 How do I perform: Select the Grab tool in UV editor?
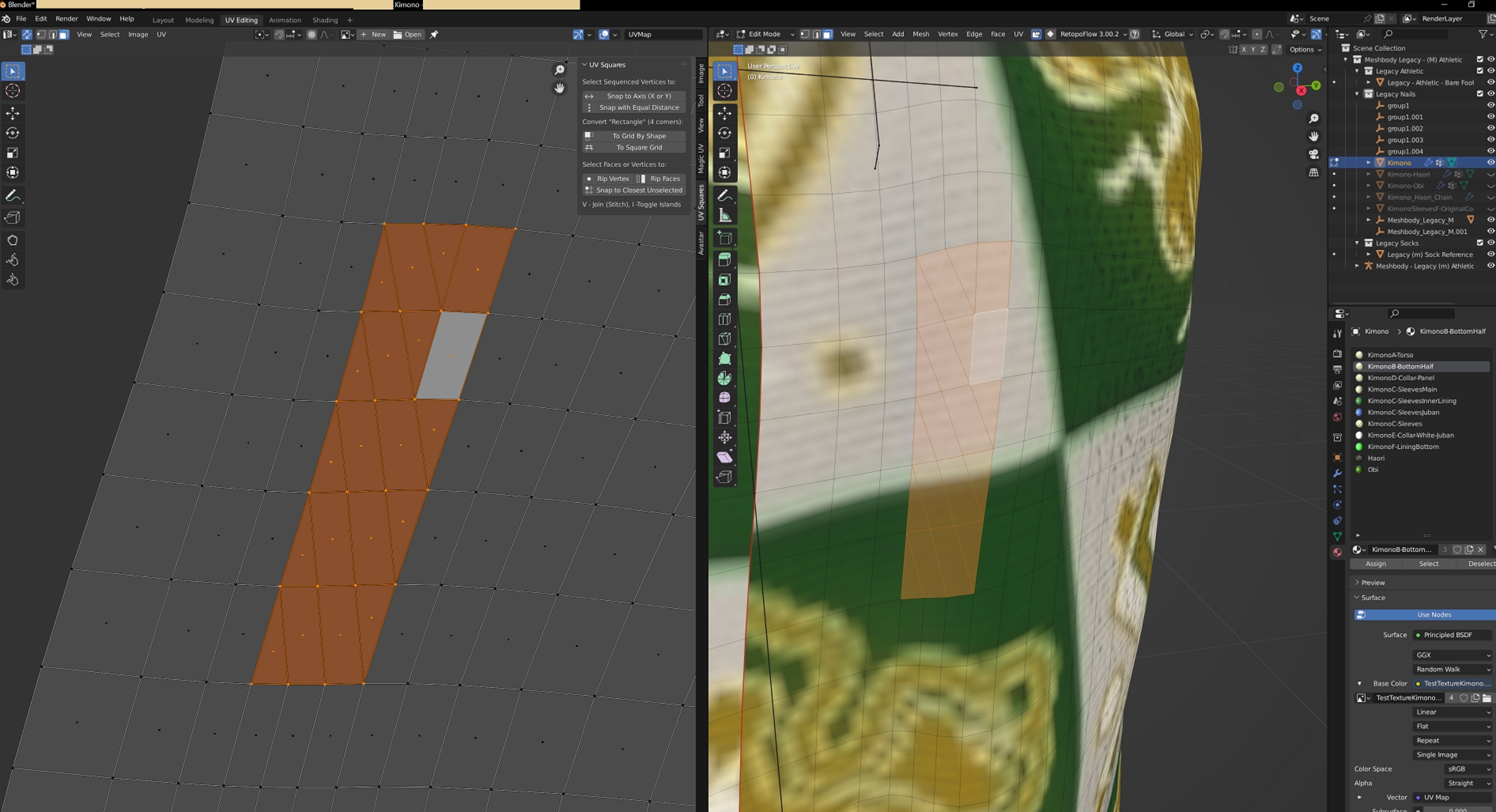pyautogui.click(x=13, y=240)
